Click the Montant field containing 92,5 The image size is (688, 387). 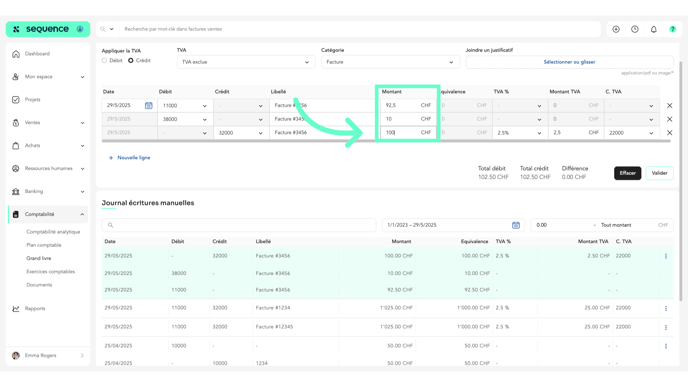click(x=407, y=106)
